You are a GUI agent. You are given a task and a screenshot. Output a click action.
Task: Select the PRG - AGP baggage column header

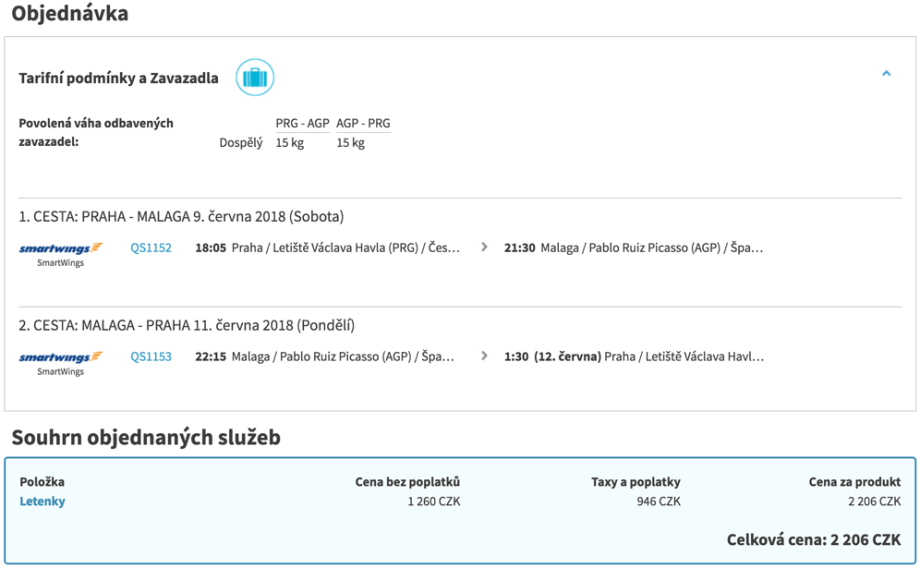302,124
